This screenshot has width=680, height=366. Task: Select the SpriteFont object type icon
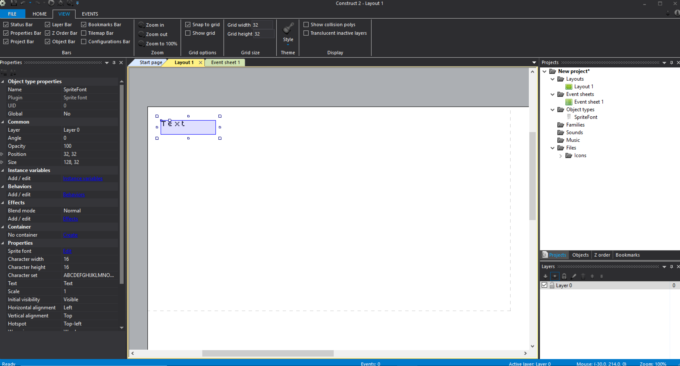coord(569,117)
